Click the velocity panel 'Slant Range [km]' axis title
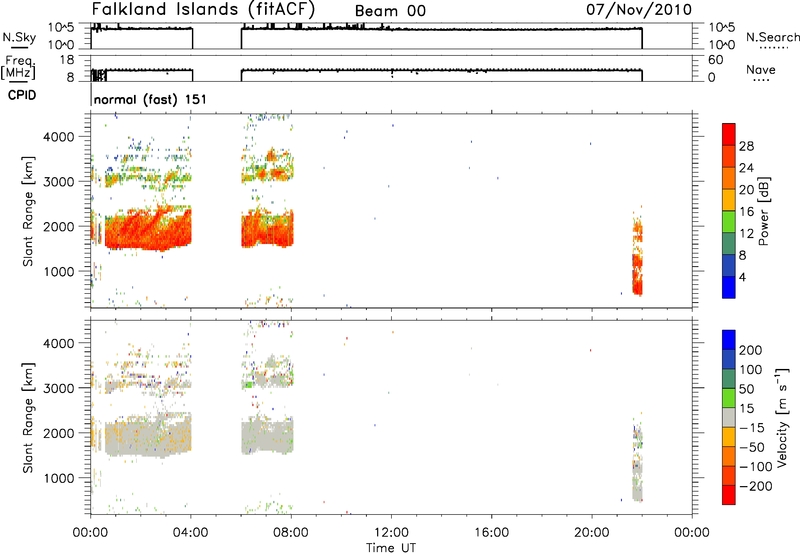800x554 pixels. coord(28,417)
